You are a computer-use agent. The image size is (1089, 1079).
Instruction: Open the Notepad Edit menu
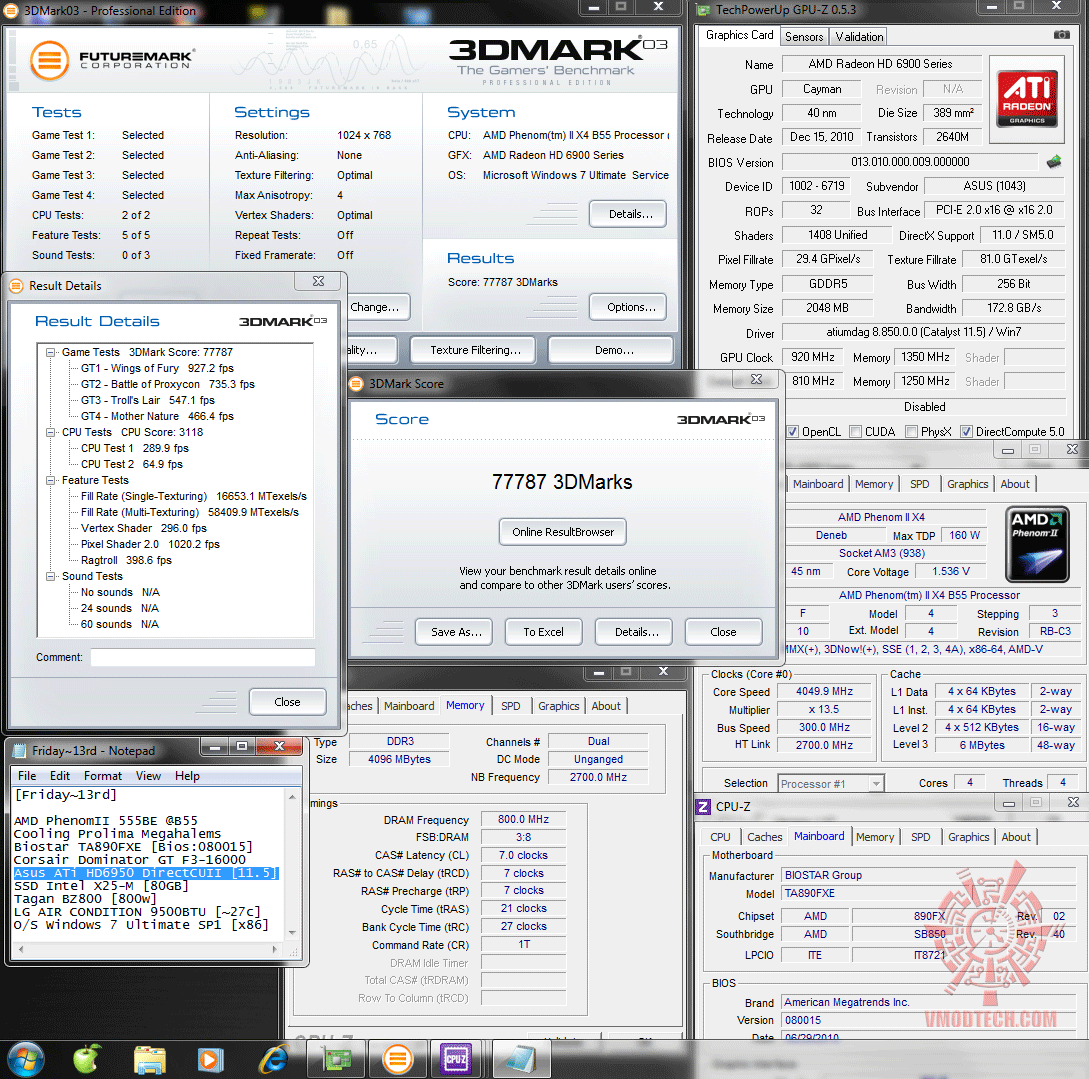click(x=60, y=776)
